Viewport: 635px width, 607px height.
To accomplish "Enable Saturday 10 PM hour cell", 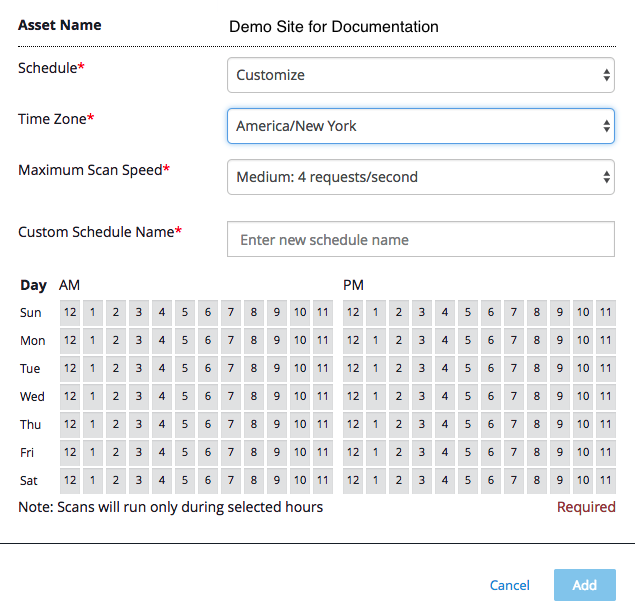I will [x=583, y=481].
